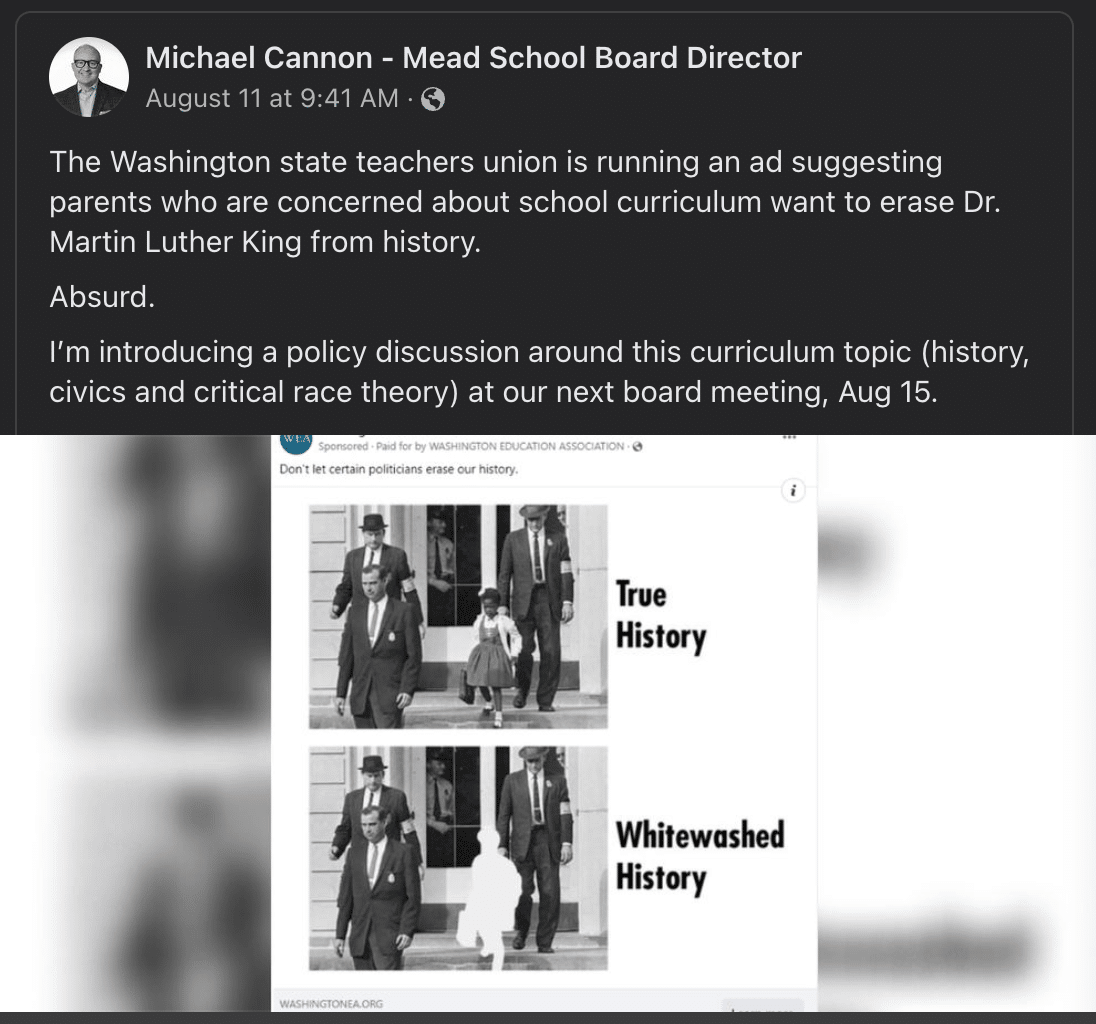Open the ad's three-dot options menu

[791, 438]
